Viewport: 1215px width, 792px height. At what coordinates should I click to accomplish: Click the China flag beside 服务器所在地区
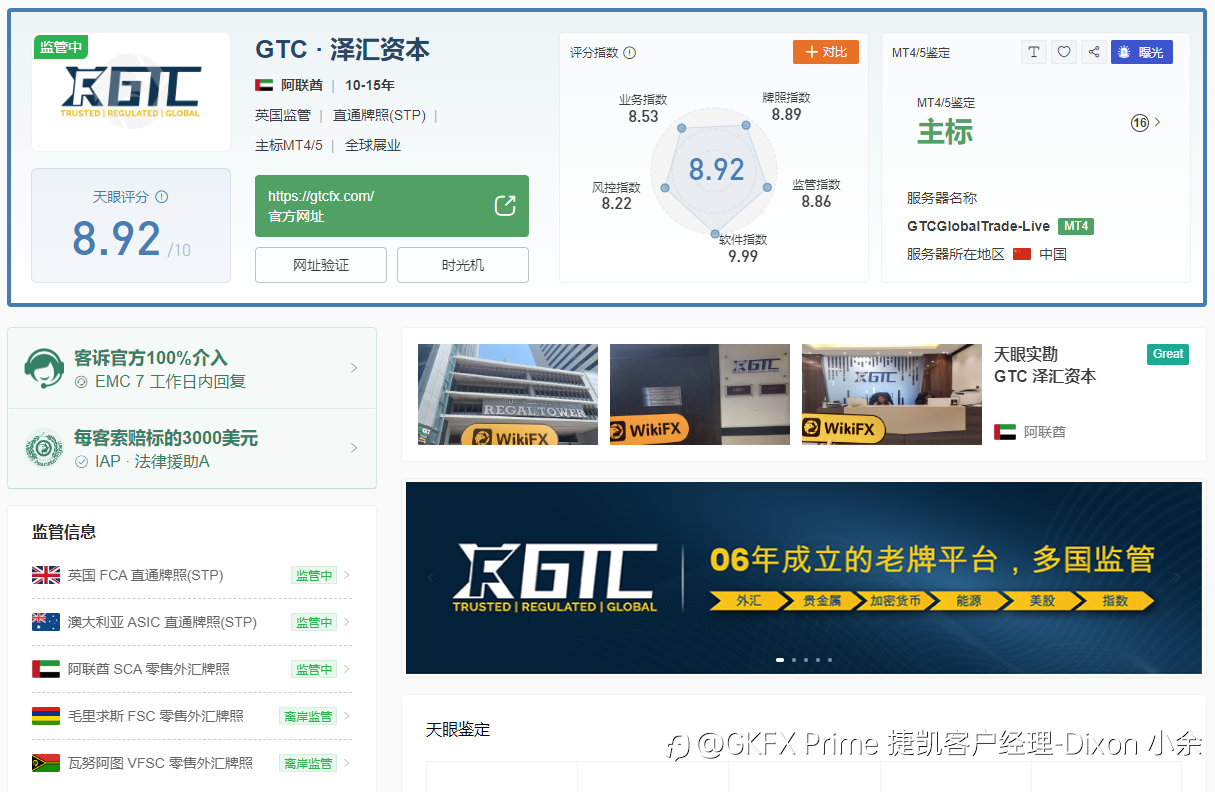coord(1022,254)
